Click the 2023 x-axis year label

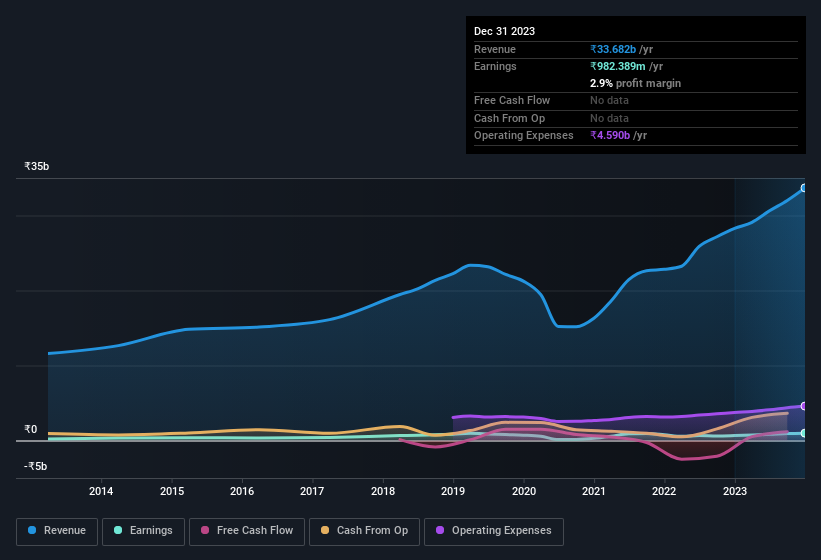[735, 491]
